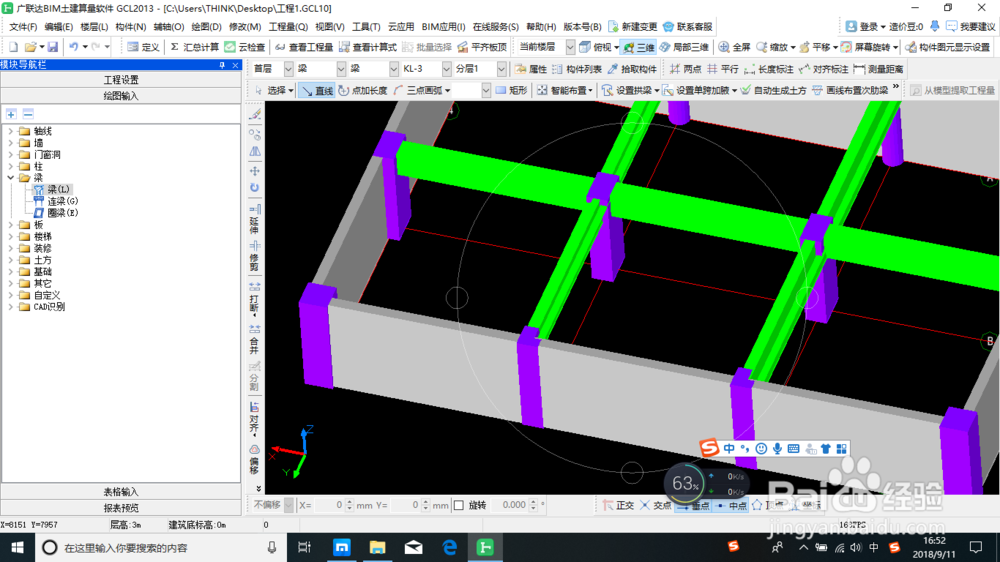
Task: Select 连梁(G) tree item
Action: pos(62,202)
